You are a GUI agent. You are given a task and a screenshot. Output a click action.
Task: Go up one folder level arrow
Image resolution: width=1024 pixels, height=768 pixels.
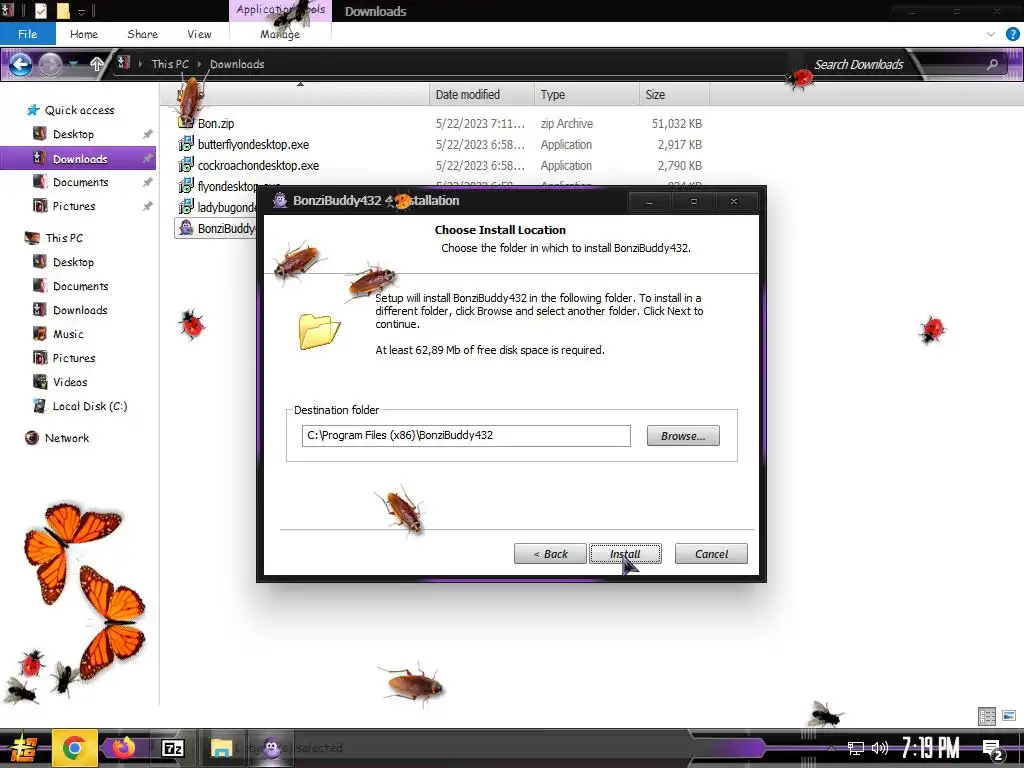click(97, 64)
